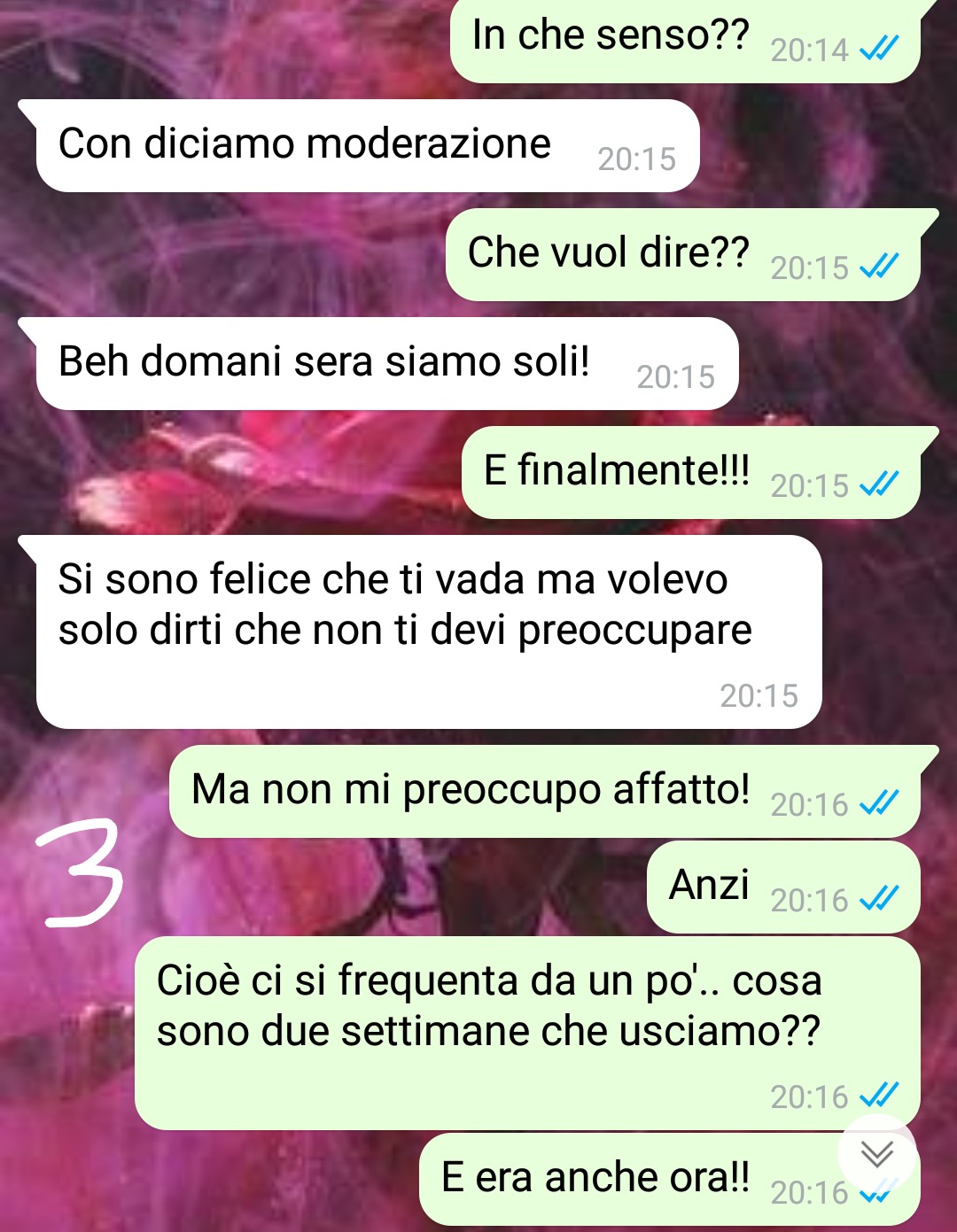The image size is (957, 1232).
Task: Tap the scroll-to-bottom chevron button
Action: click(876, 1154)
